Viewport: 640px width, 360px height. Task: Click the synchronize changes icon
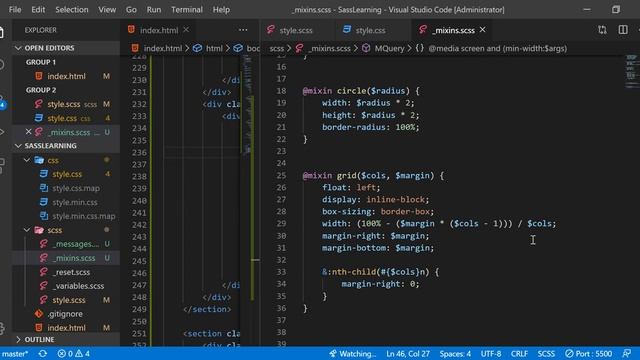[x=43, y=354]
